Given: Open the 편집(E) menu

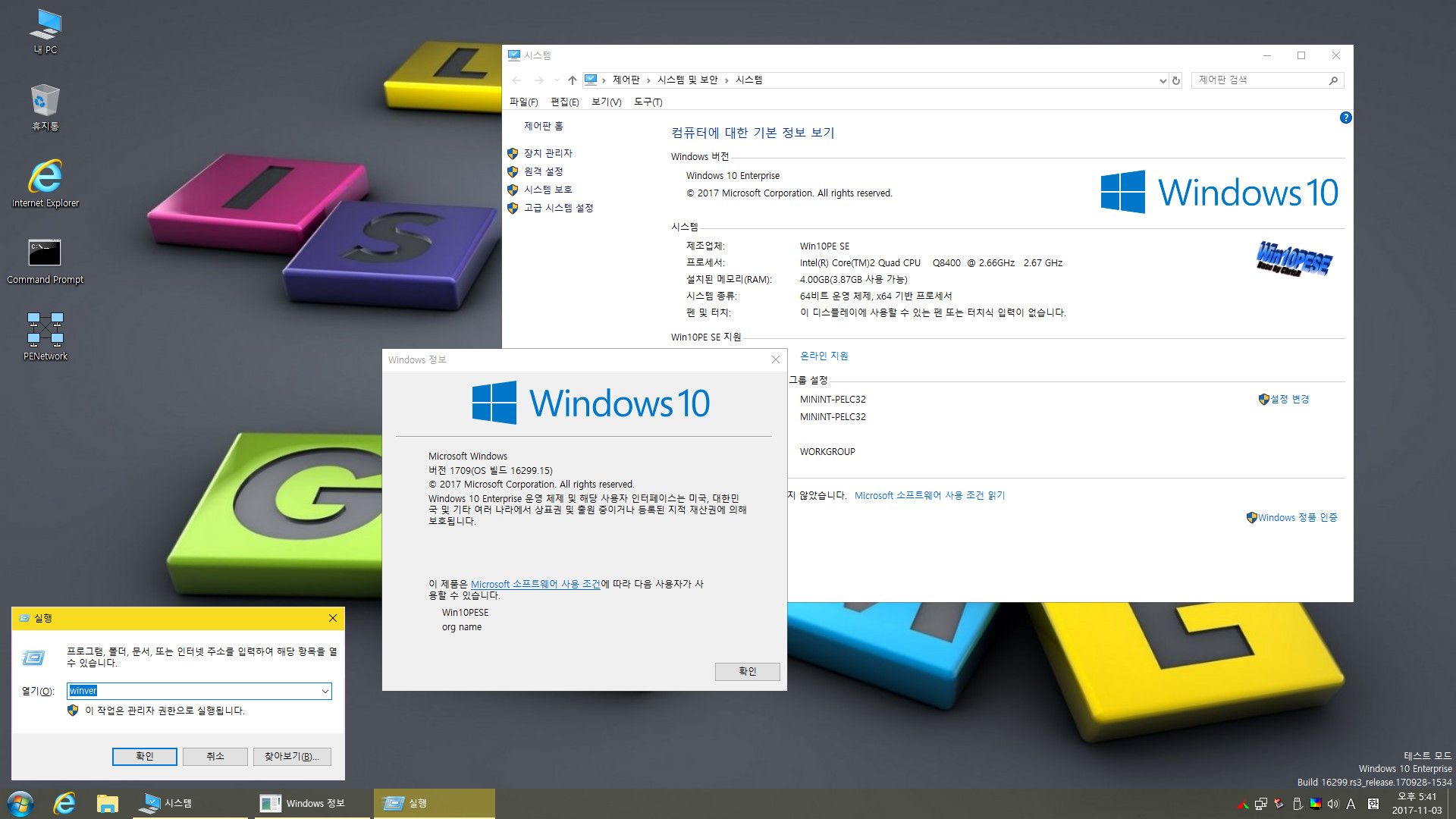Looking at the screenshot, I should (564, 102).
